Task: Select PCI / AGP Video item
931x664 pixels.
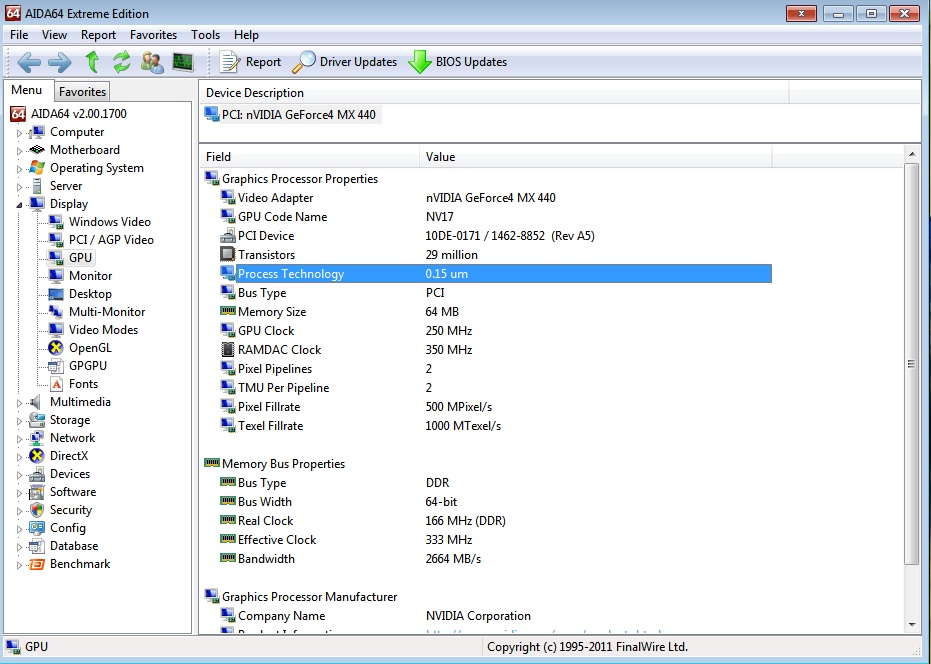Action: 111,239
